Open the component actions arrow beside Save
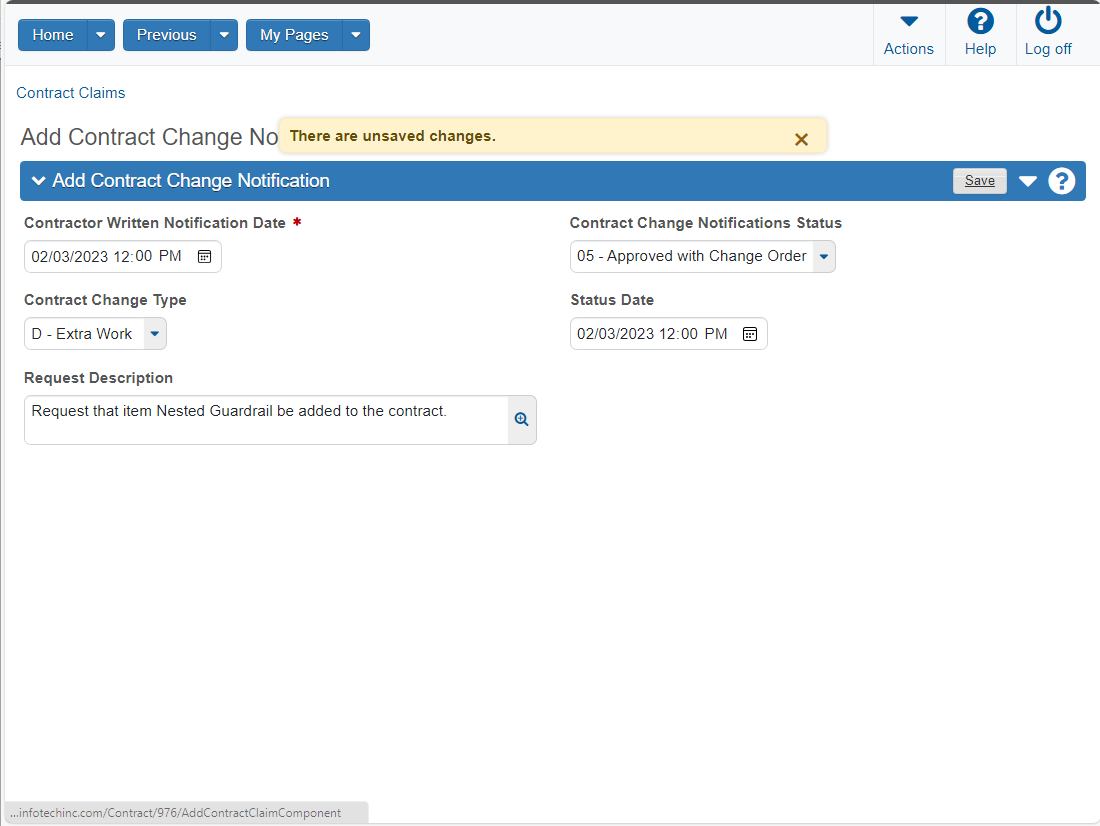 [x=1028, y=181]
